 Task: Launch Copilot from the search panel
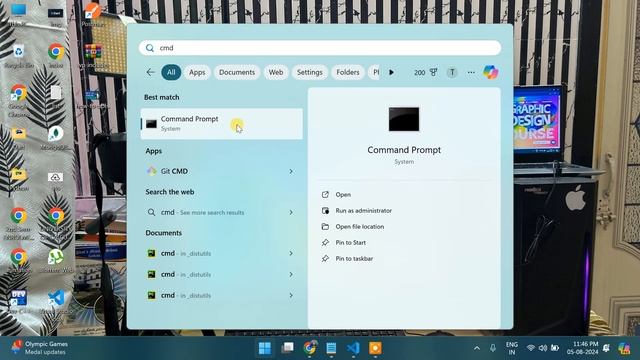tap(491, 72)
